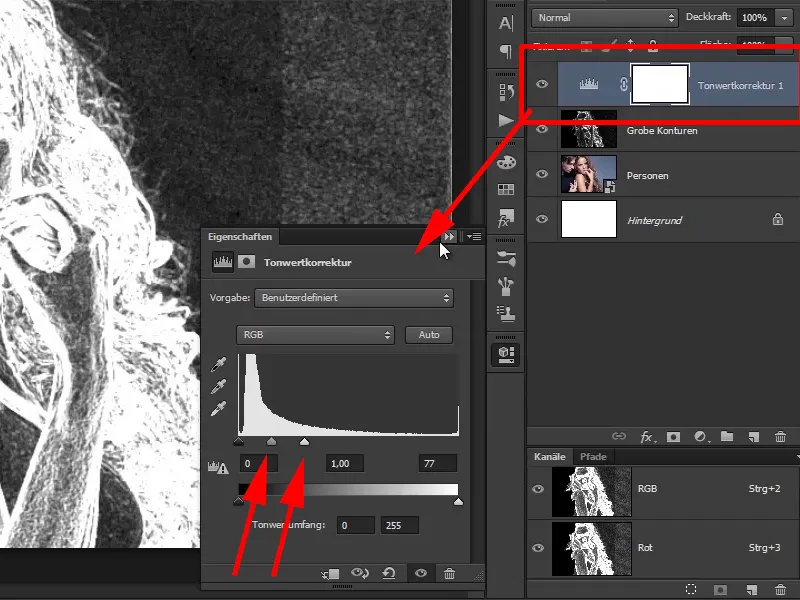Viewport: 800px width, 600px height.
Task: Create a new layer
Action: (754, 437)
